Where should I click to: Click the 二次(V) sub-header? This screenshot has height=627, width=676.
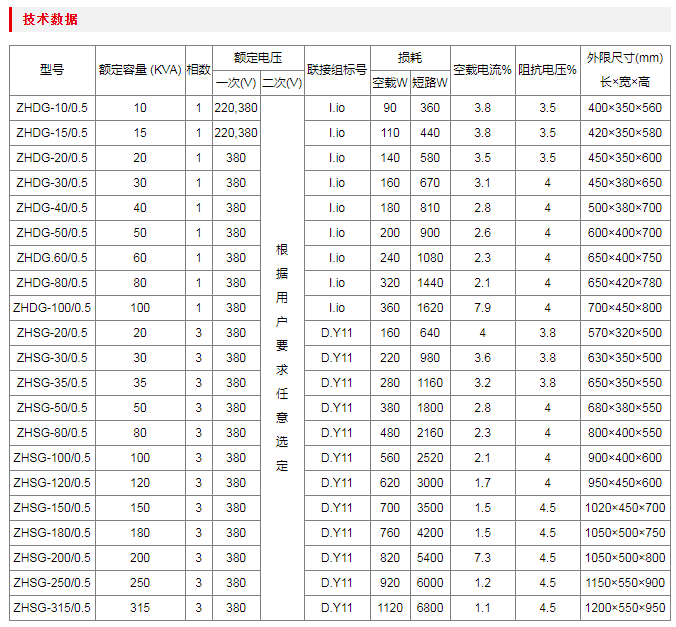point(281,83)
